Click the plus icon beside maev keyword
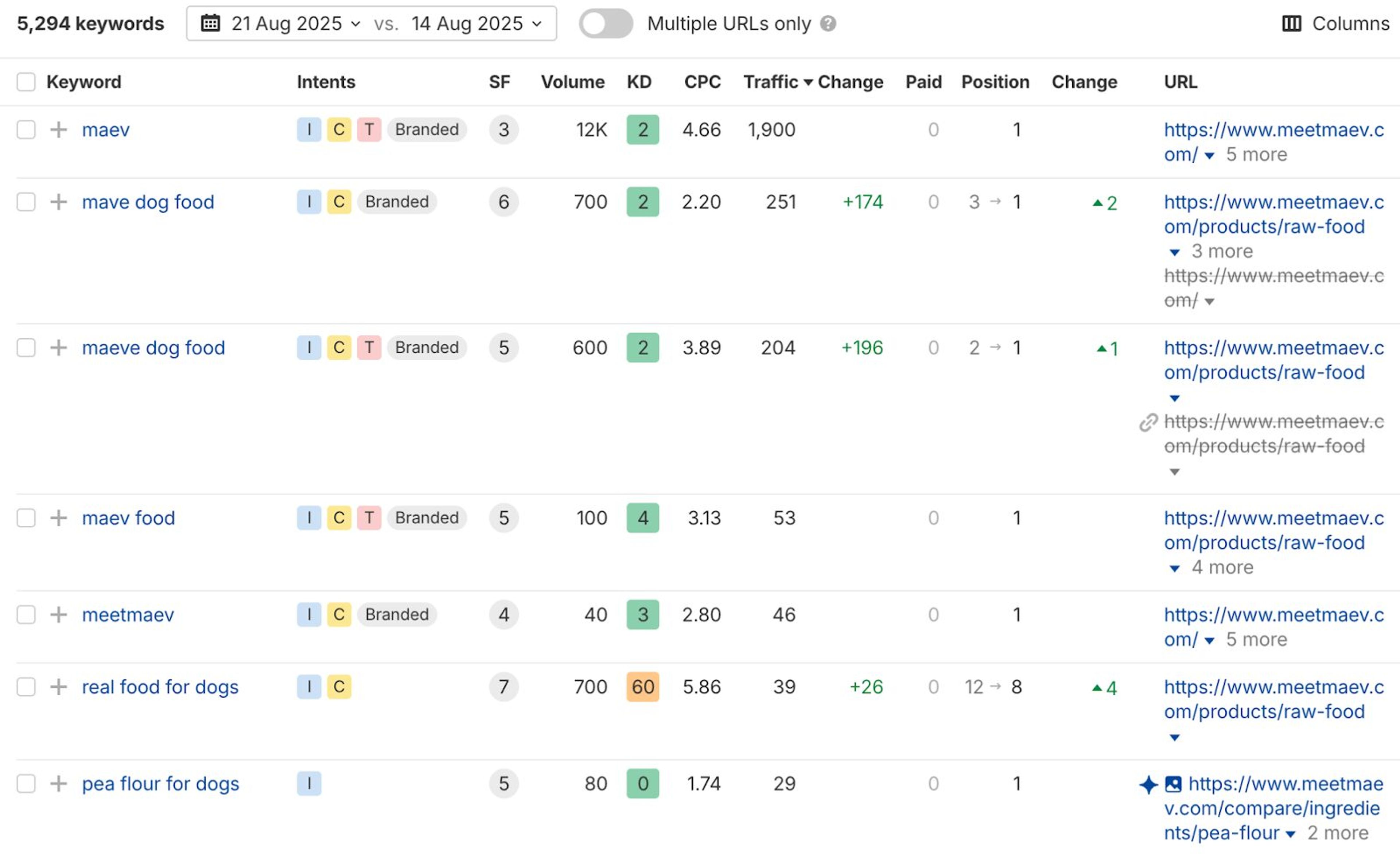This screenshot has height=854, width=1400. pos(59,129)
